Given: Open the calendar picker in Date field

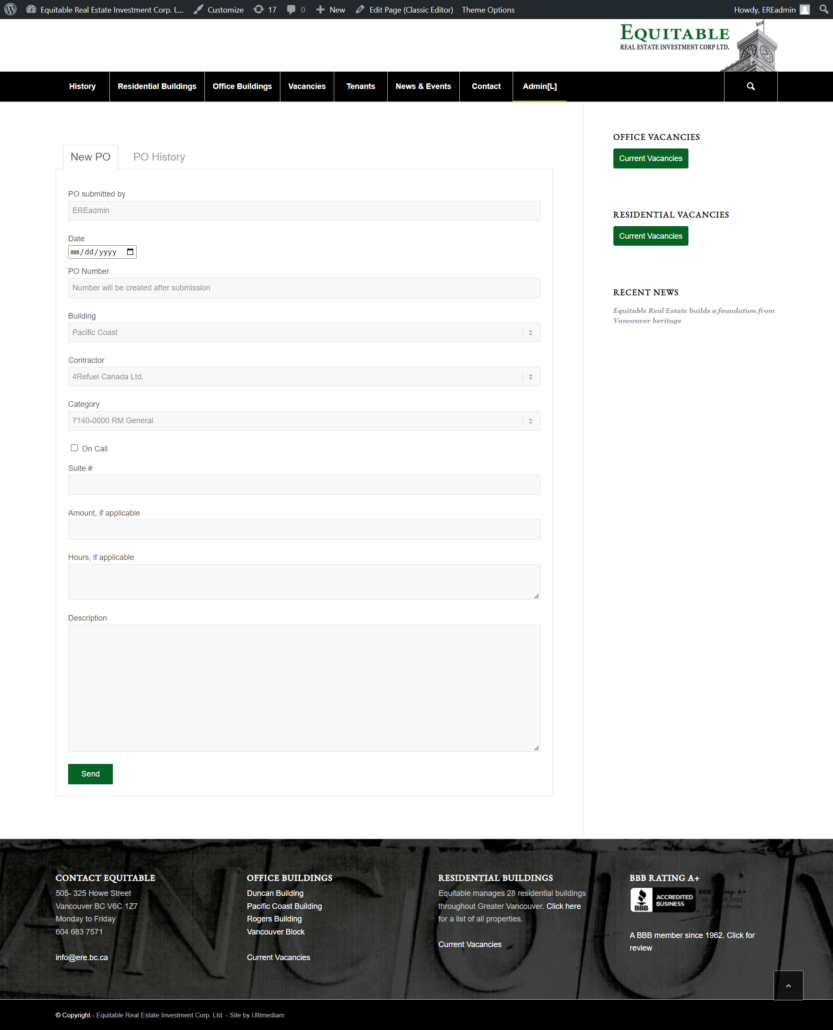Looking at the screenshot, I should point(130,252).
